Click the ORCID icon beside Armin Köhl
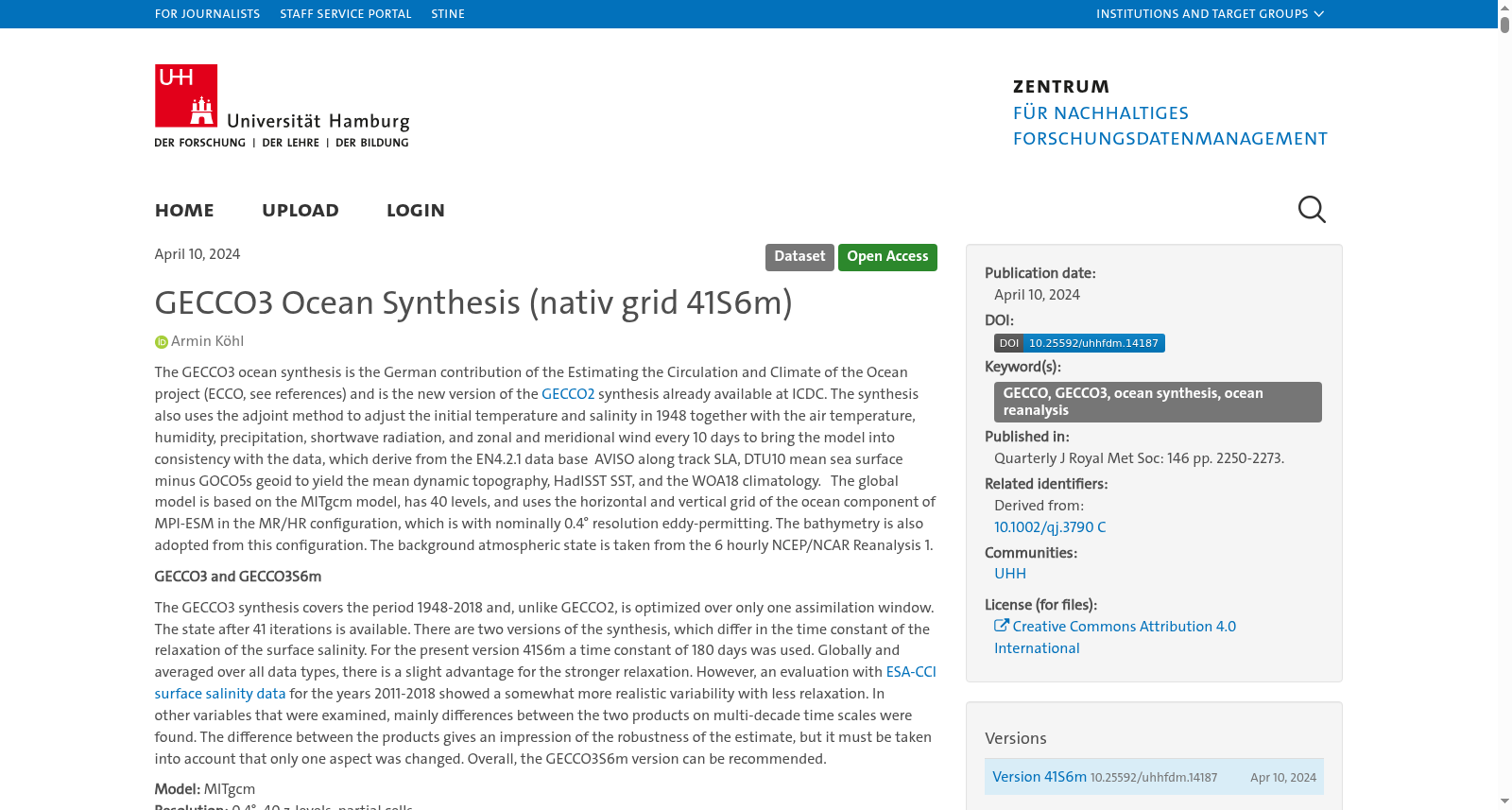 pyautogui.click(x=162, y=342)
